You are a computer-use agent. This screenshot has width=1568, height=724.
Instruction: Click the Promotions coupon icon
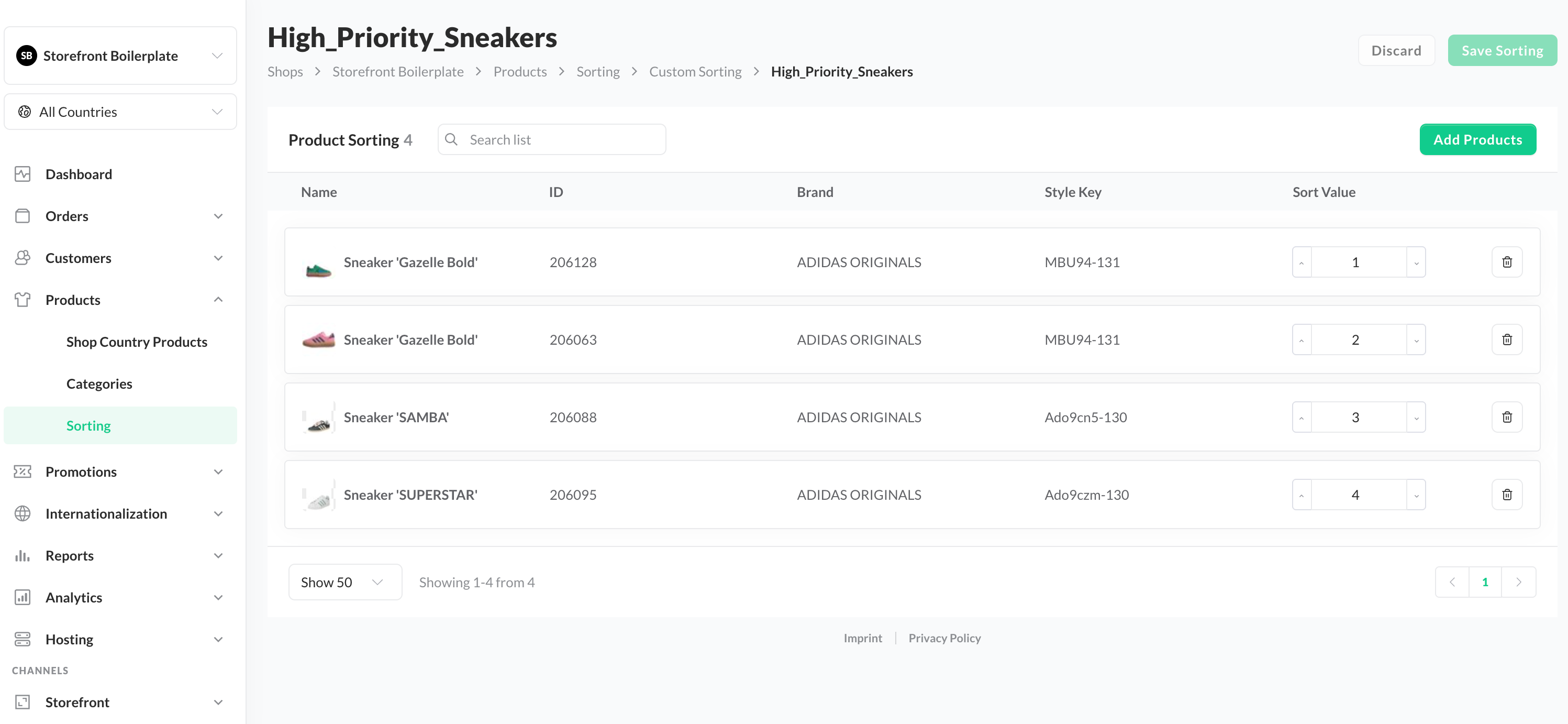pos(23,471)
